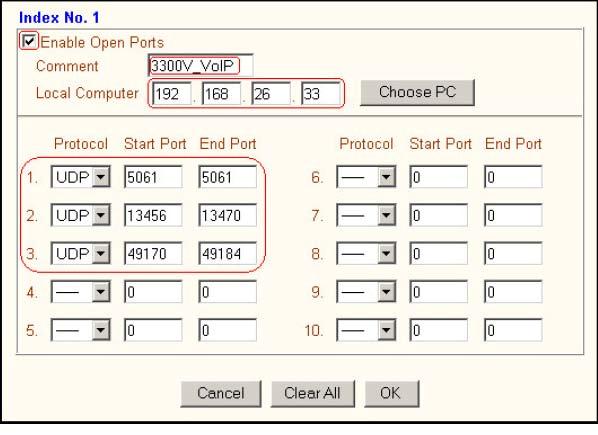Open the row 10 protocol dropdown
The height and width of the screenshot is (435, 598).
coord(366,330)
